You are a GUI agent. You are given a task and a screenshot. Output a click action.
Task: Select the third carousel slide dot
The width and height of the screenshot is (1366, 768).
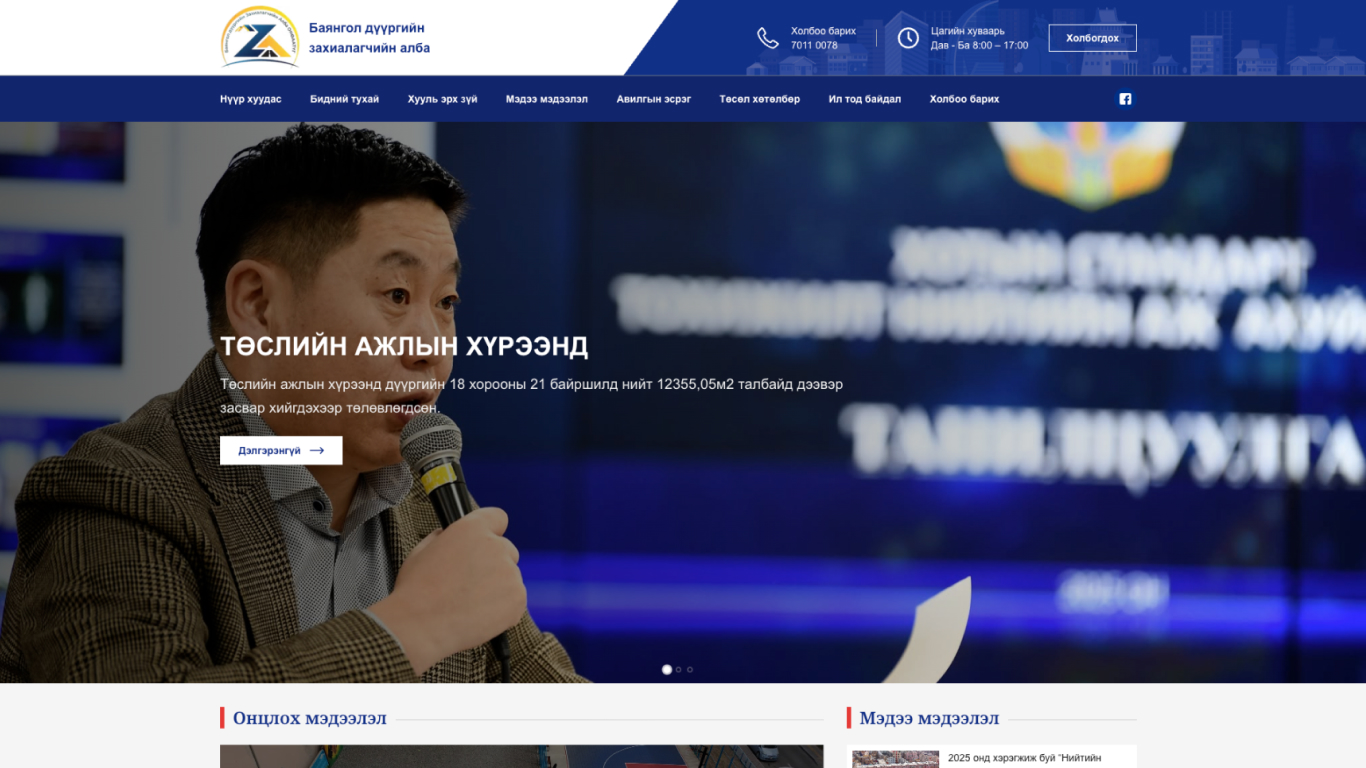pos(690,670)
